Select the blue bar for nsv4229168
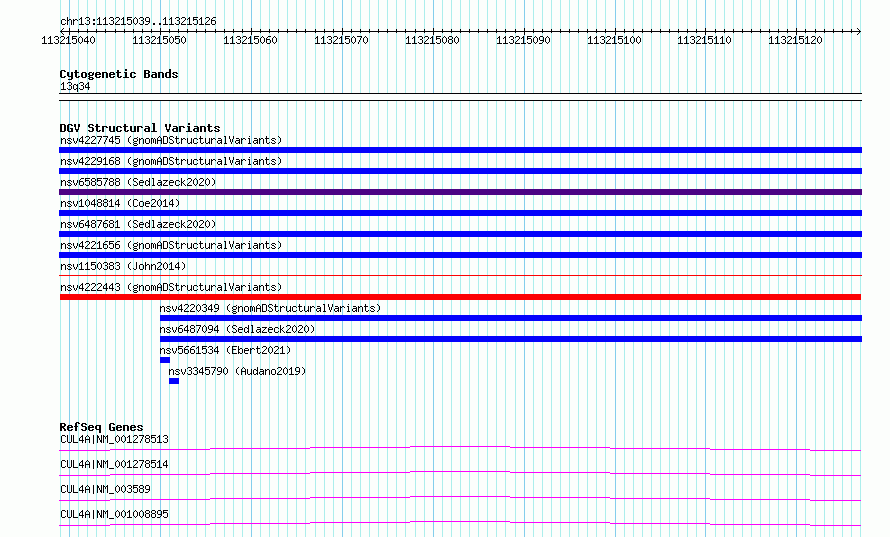Screen dimensions: 890x537 pyautogui.click(x=460, y=171)
